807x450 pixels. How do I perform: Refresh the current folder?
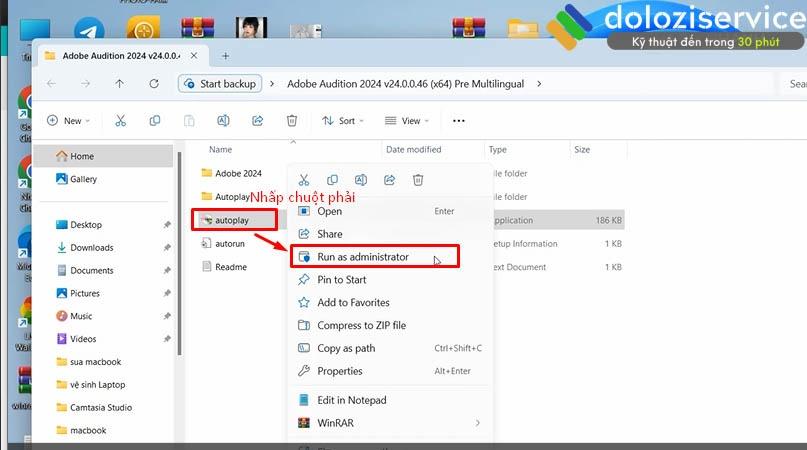point(154,83)
